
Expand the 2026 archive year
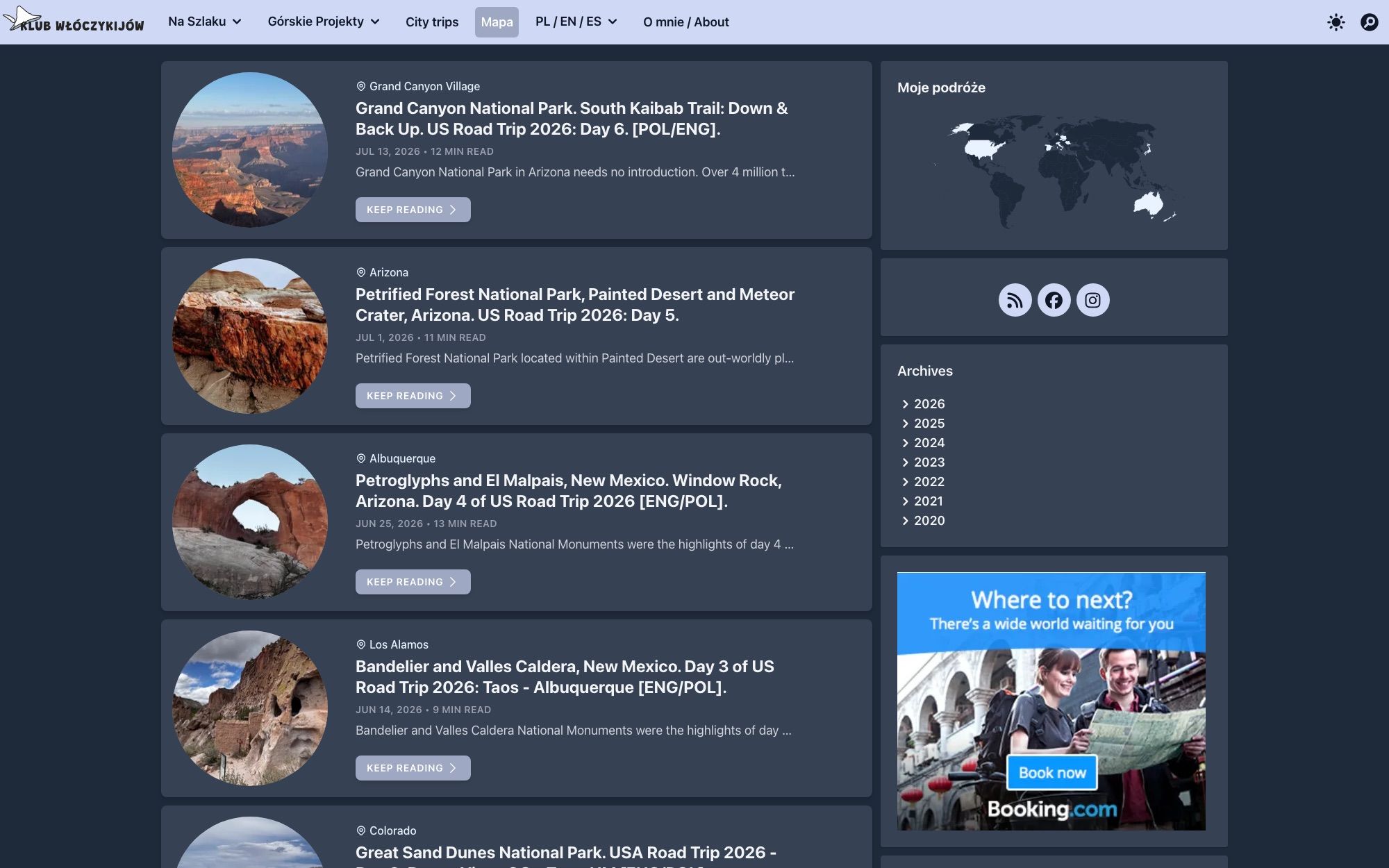(x=922, y=403)
